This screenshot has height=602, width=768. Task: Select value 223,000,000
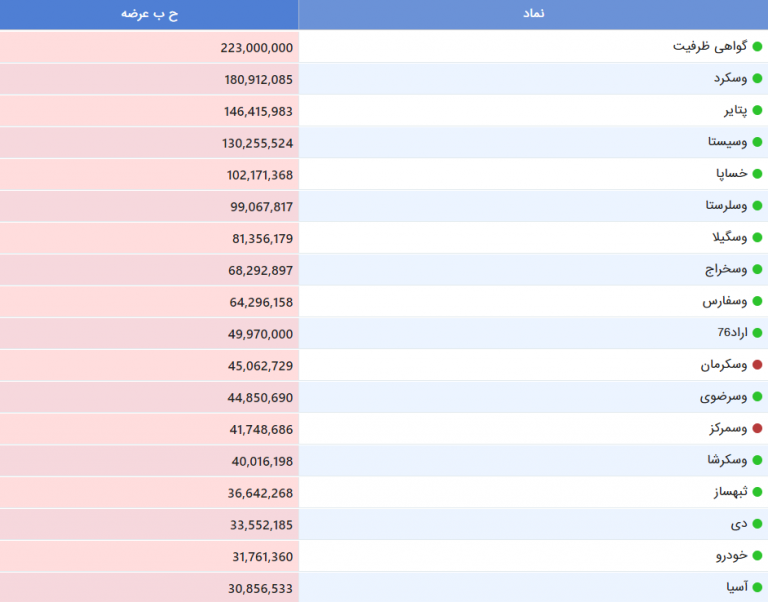point(257,48)
